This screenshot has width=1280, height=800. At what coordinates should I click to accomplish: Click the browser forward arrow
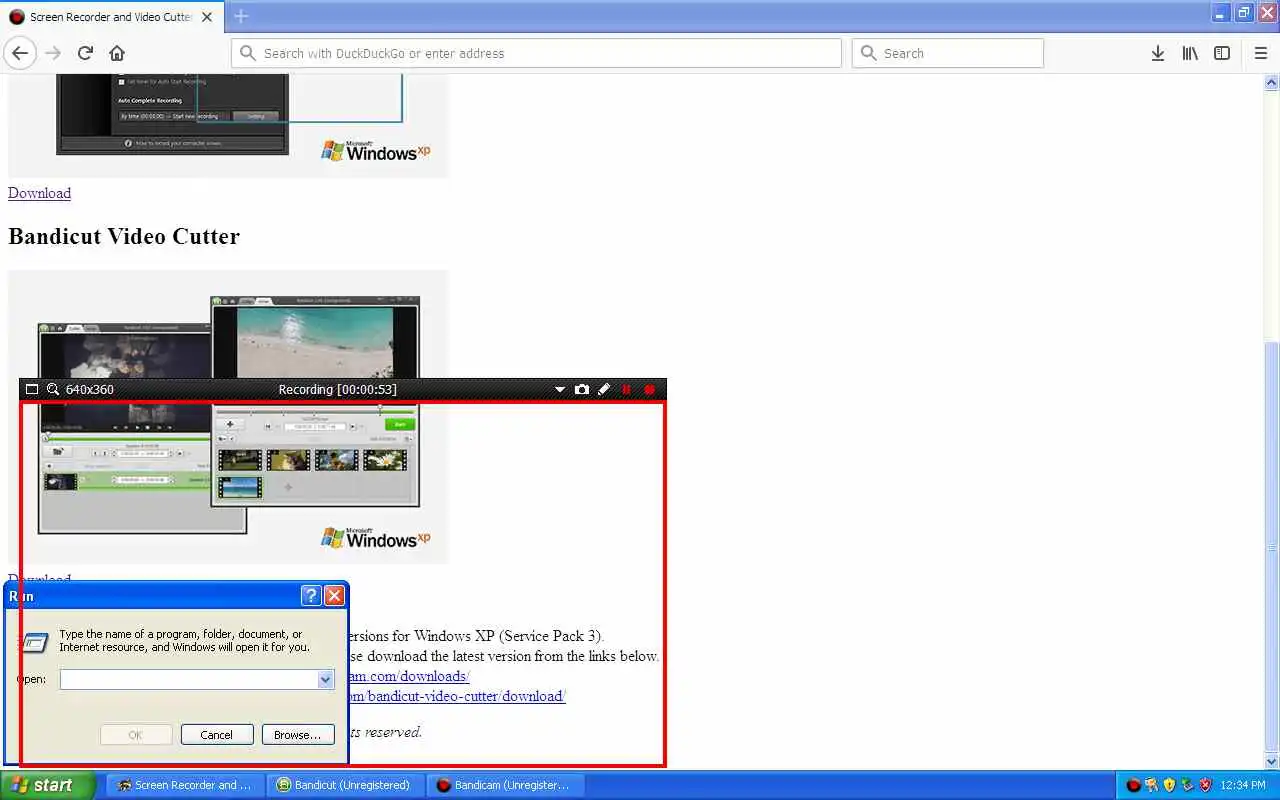click(53, 53)
